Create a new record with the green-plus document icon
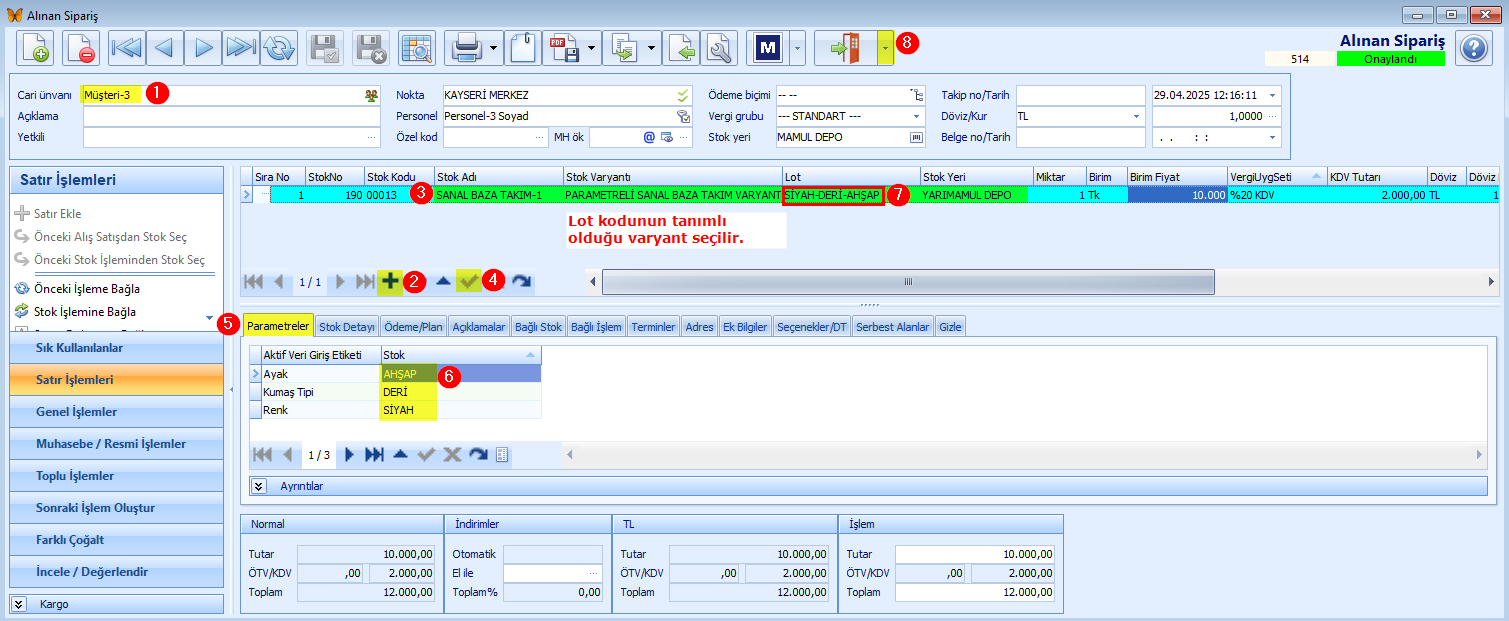This screenshot has height=621, width=1509. coord(35,48)
